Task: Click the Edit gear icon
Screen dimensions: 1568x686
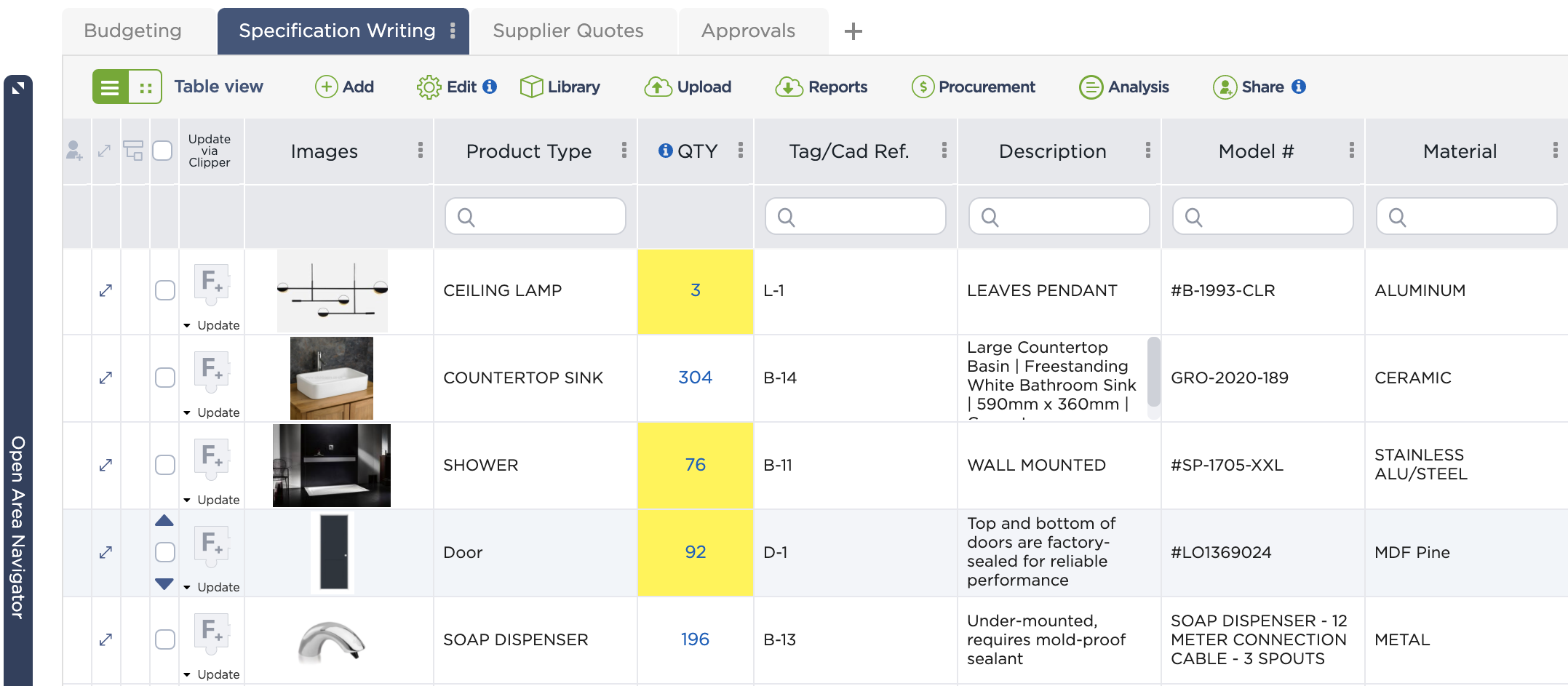Action: (x=429, y=87)
